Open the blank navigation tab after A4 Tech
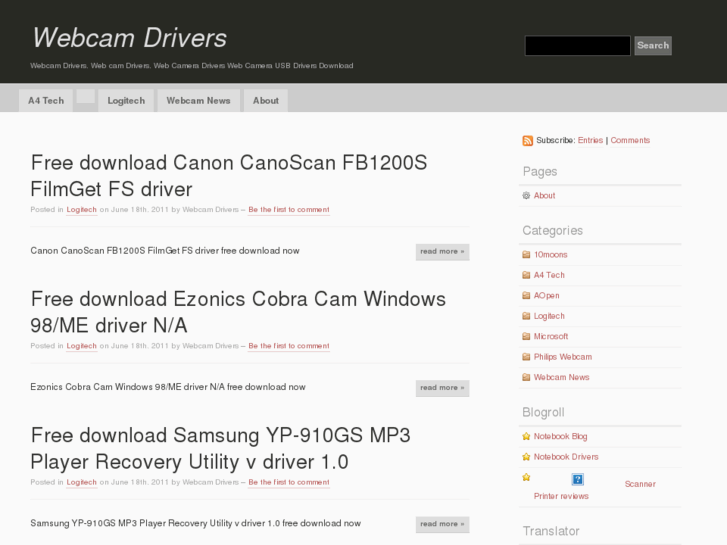The height and width of the screenshot is (545, 727). pos(86,96)
